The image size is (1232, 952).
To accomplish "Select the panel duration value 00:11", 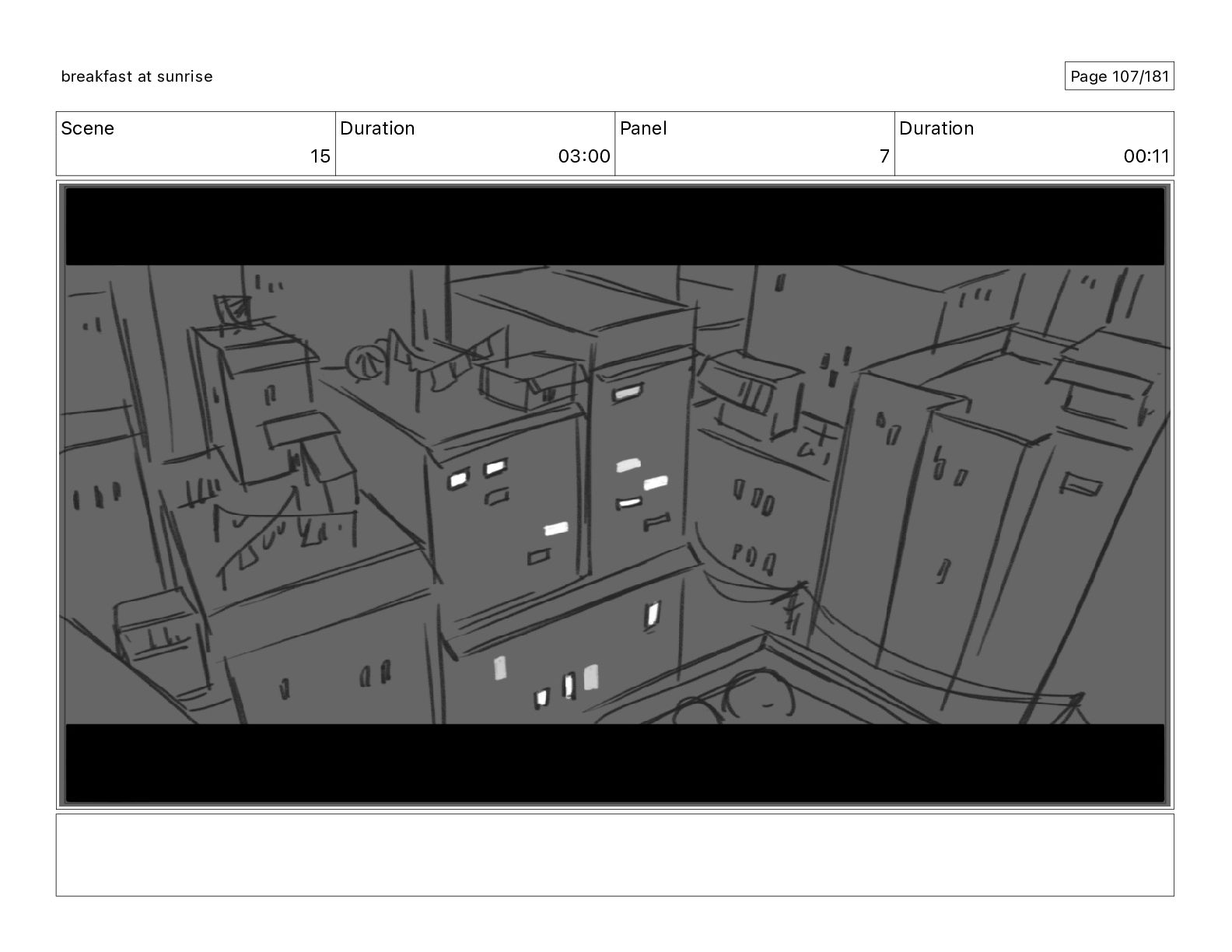I will pyautogui.click(x=1146, y=156).
